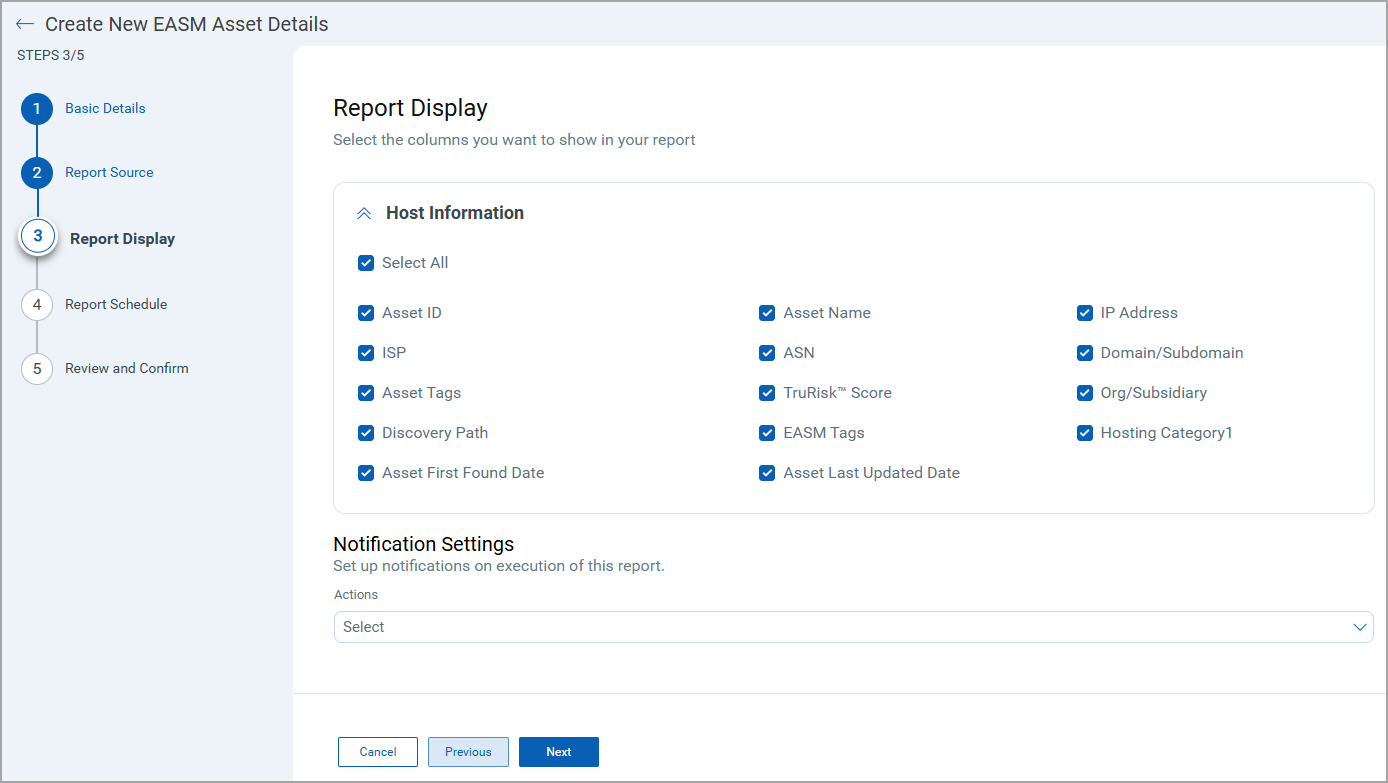The height and width of the screenshot is (783, 1388).
Task: Uncheck the IP Address checkbox
Action: point(1085,313)
